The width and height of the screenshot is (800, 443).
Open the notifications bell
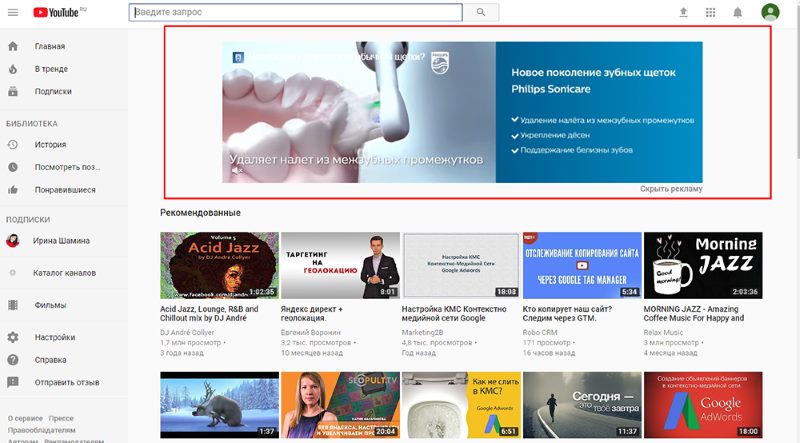tap(738, 12)
